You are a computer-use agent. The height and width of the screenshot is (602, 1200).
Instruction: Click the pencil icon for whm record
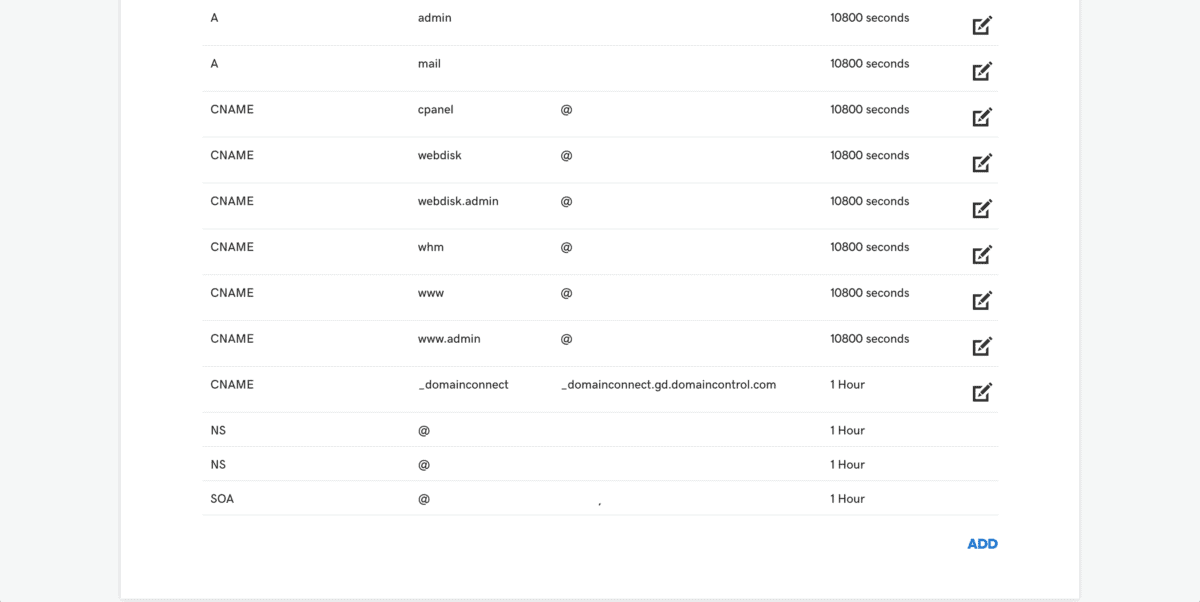982,255
